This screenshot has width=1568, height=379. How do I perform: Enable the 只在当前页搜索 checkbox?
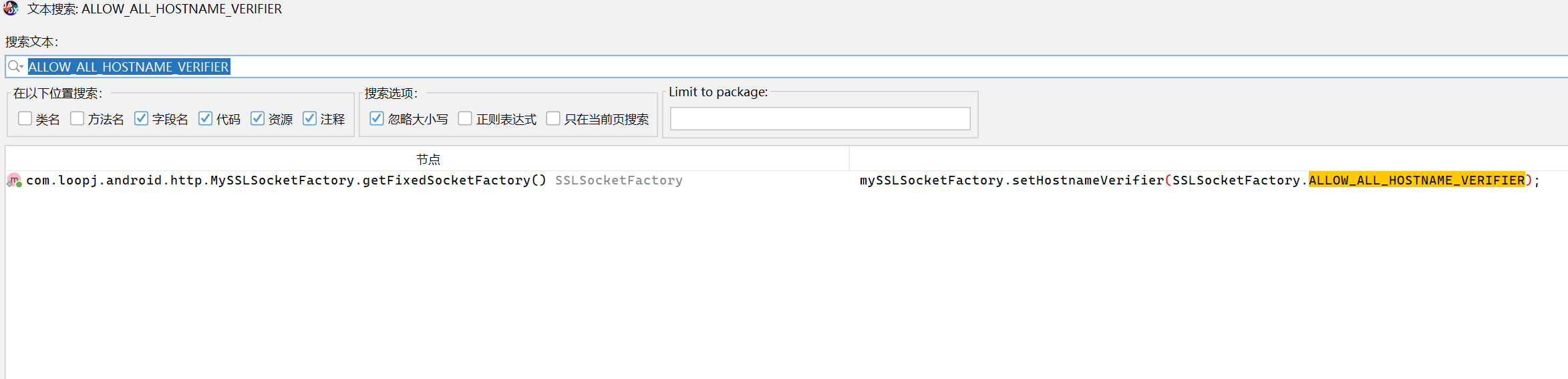point(553,119)
